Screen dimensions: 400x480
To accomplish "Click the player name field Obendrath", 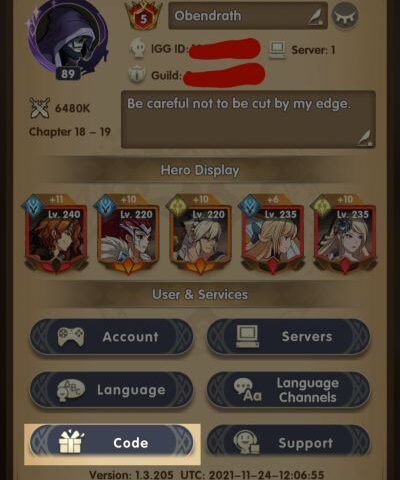I will point(248,16).
